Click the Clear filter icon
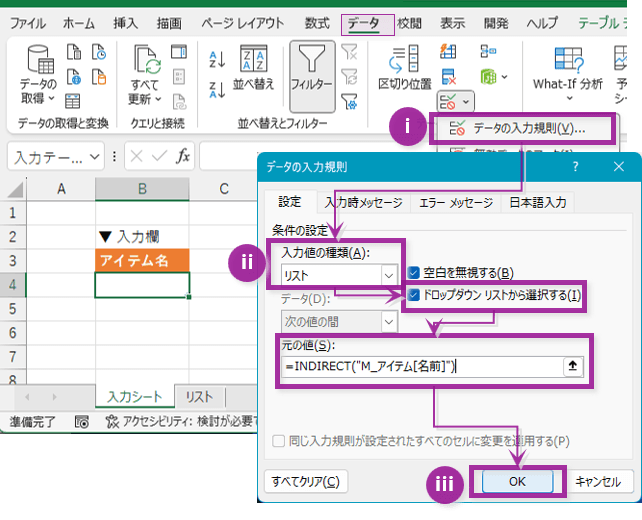The width and height of the screenshot is (642, 520). pyautogui.click(x=350, y=52)
